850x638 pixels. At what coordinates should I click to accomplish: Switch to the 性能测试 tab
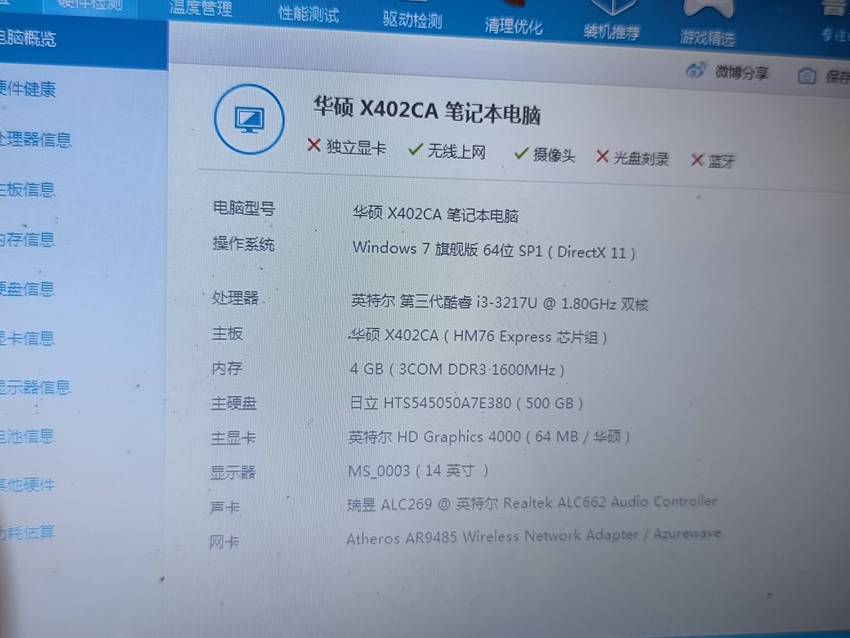308,14
